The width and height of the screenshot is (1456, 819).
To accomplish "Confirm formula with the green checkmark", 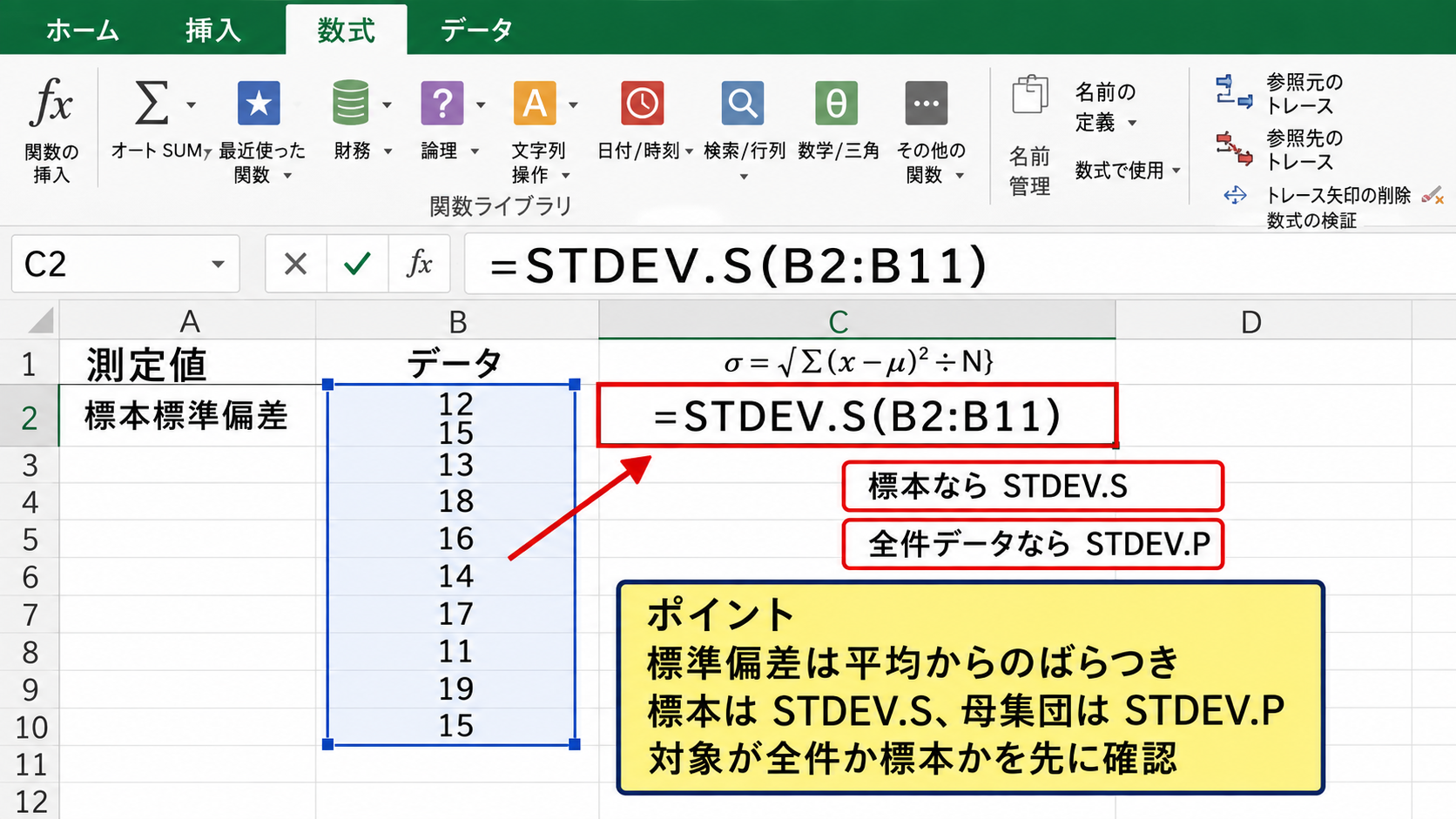I will click(357, 264).
